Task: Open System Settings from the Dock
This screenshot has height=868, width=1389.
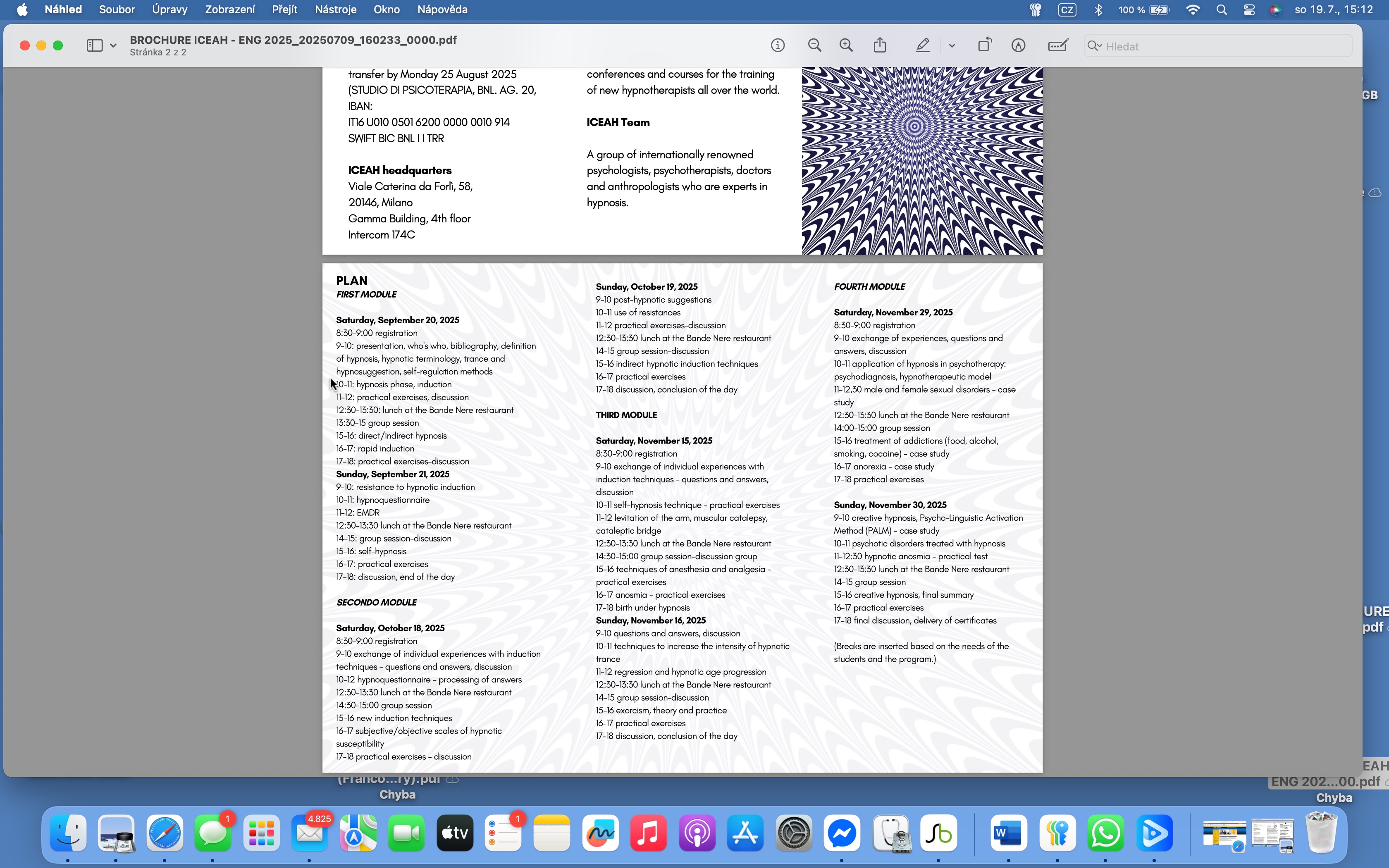Action: [x=794, y=832]
